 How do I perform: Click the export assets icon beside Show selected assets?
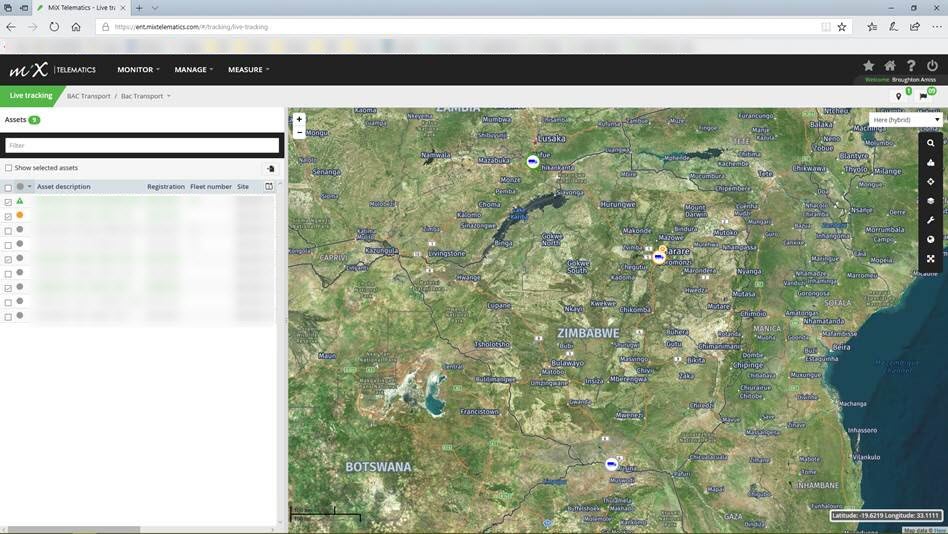271,168
